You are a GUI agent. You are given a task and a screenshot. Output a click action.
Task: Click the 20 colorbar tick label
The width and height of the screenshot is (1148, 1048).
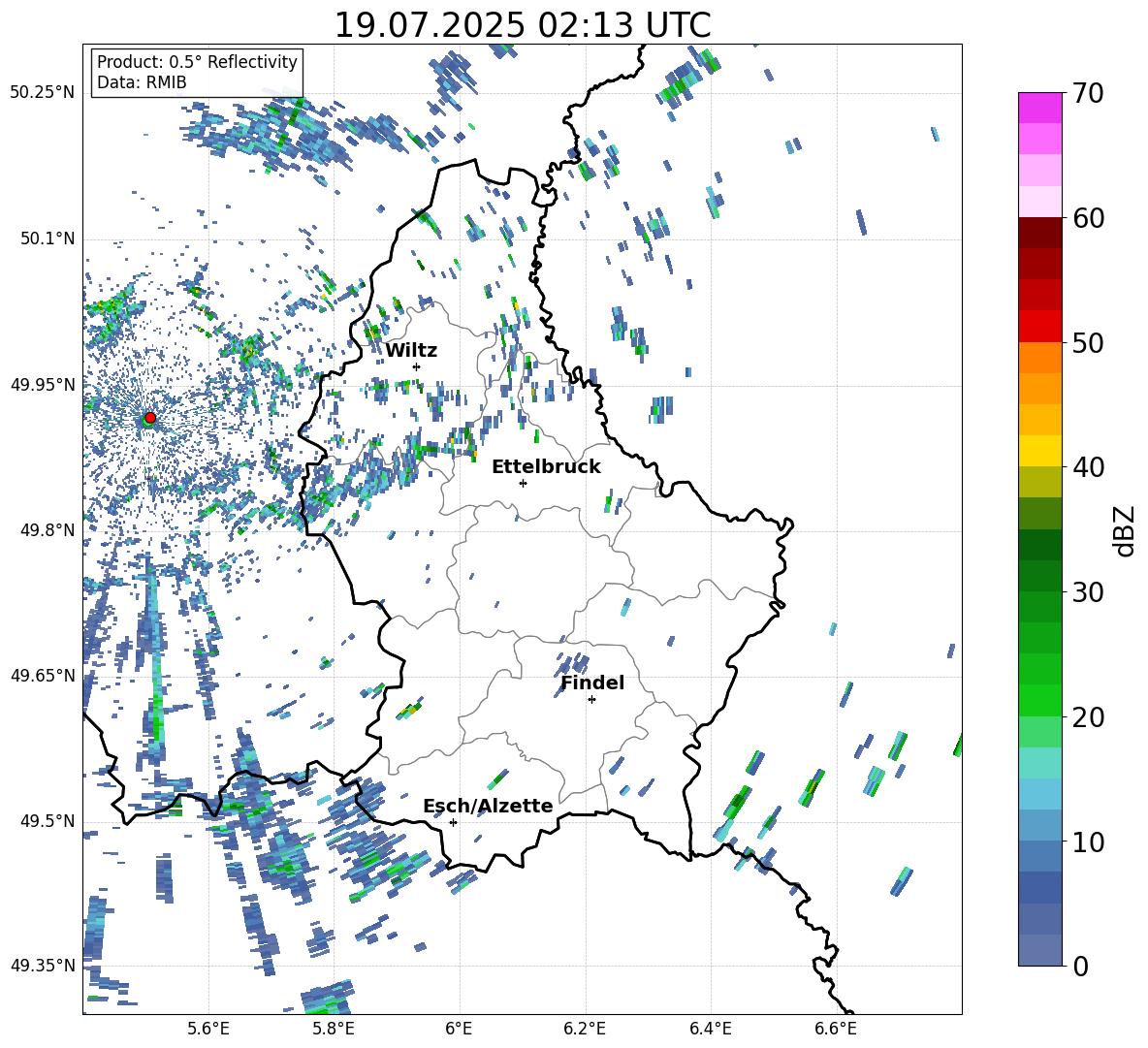tap(1088, 716)
